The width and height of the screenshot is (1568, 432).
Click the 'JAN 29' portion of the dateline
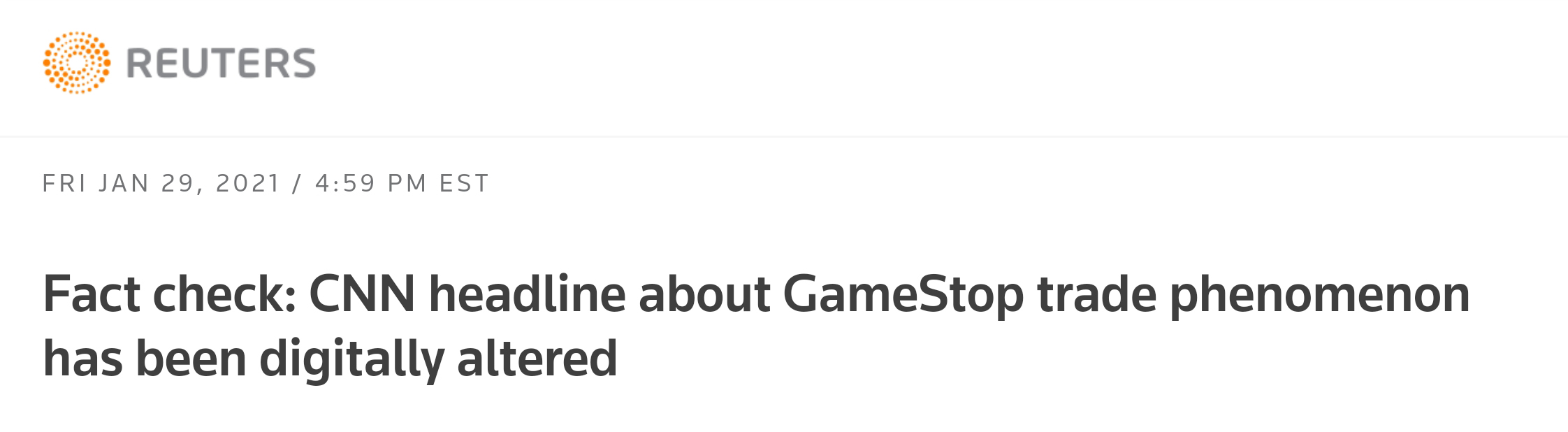click(147, 183)
